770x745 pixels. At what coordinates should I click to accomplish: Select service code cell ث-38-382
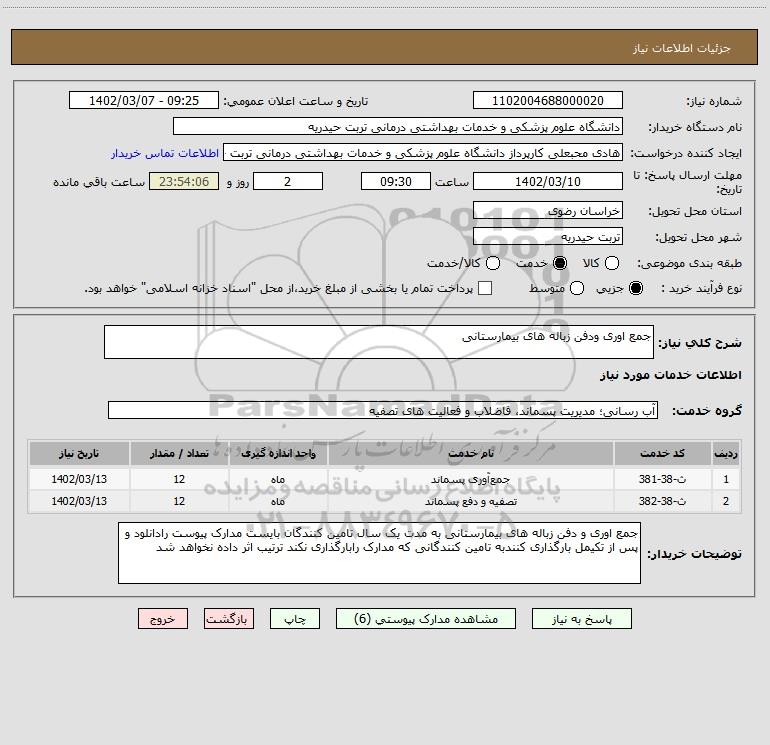[662, 501]
